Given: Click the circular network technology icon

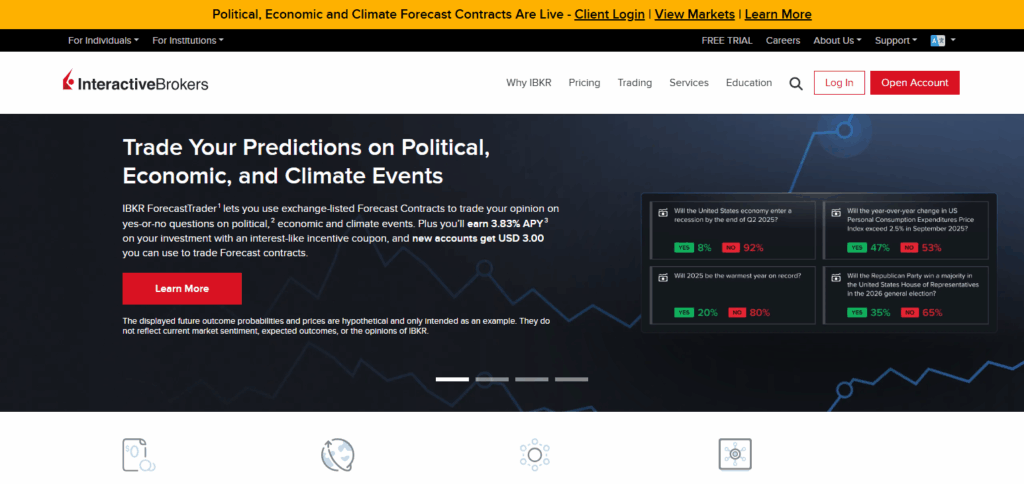Looking at the screenshot, I should click(535, 455).
